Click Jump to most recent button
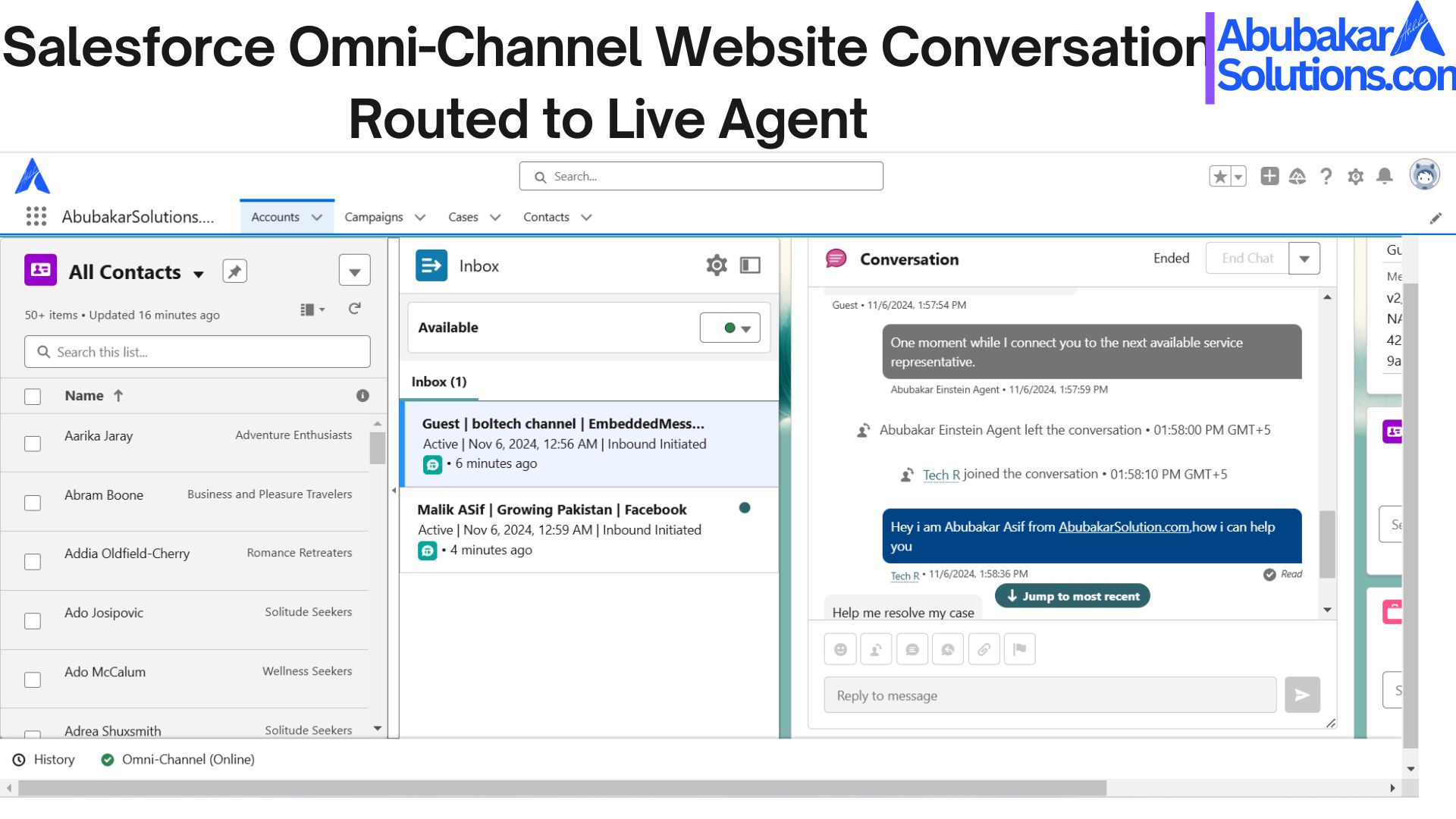This screenshot has width=1456, height=819. click(x=1072, y=597)
